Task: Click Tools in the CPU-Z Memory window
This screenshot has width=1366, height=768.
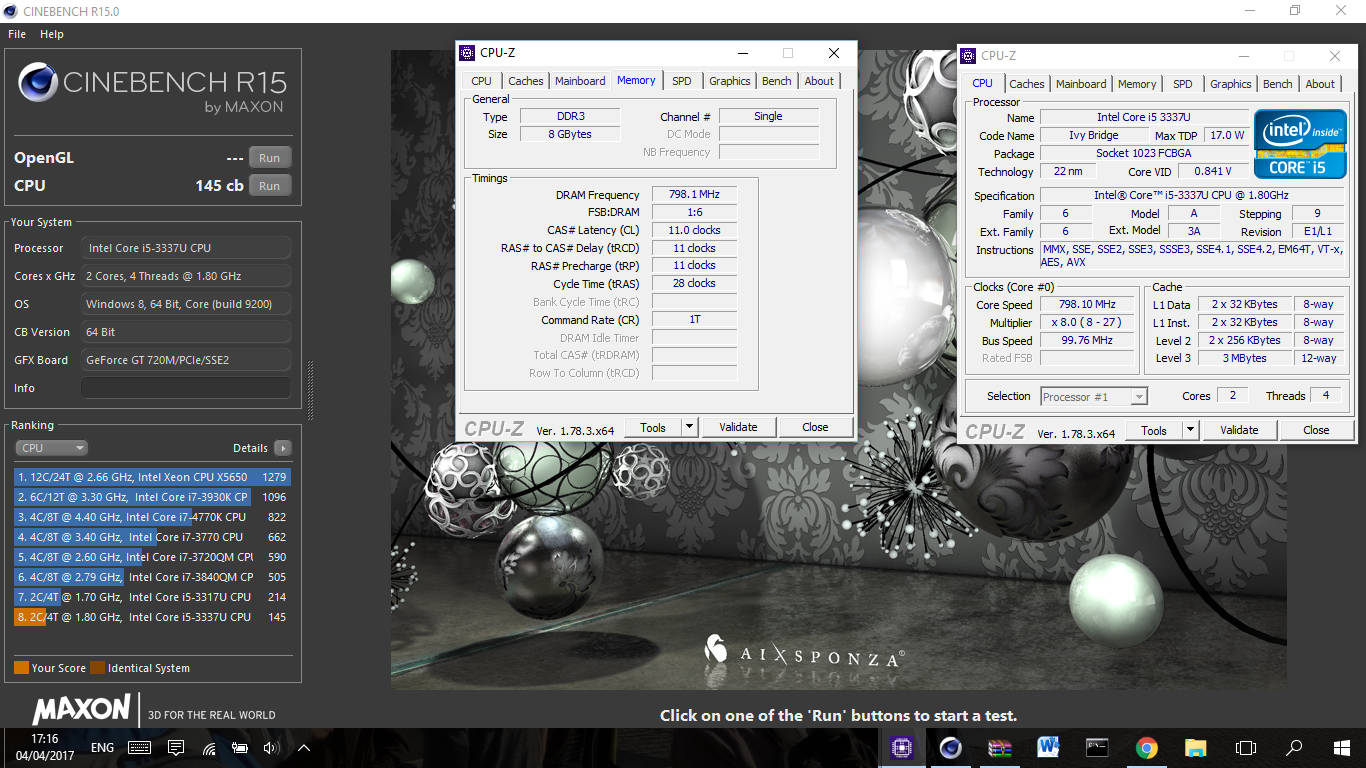Action: point(653,427)
